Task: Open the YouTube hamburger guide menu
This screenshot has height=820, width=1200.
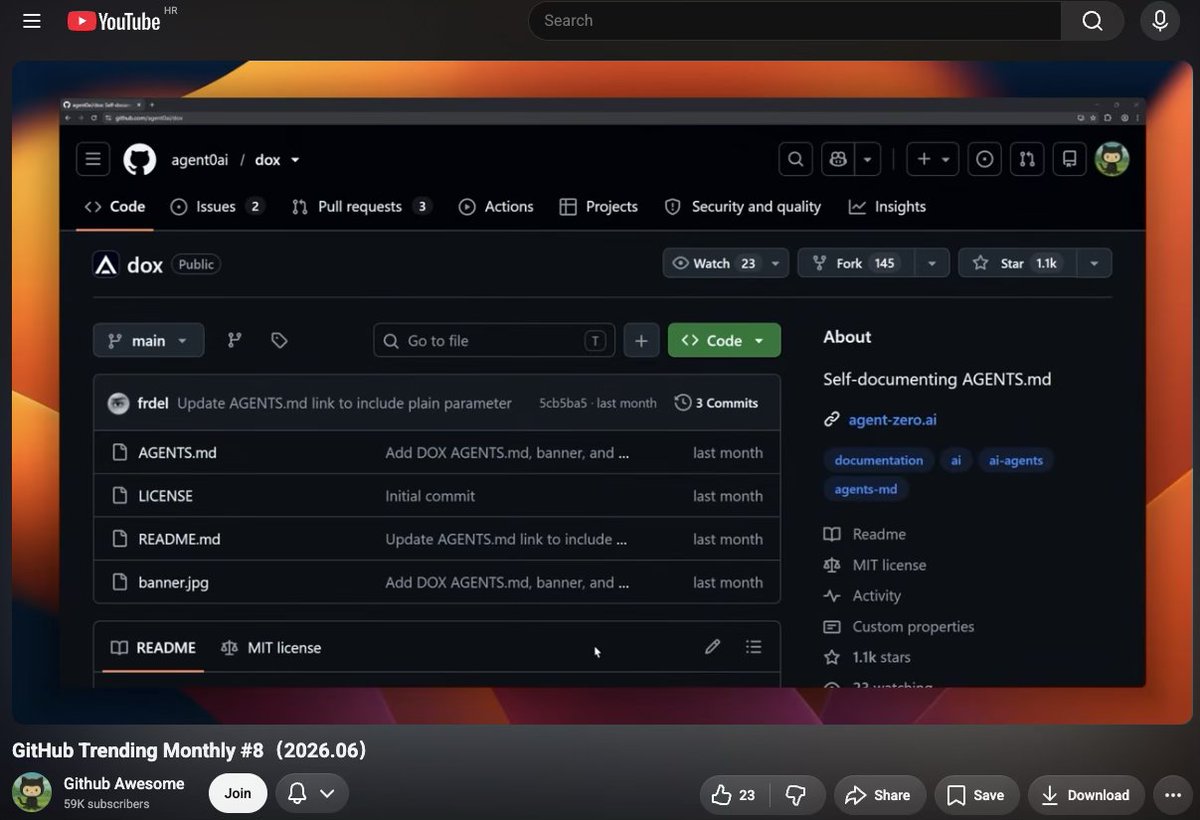Action: [x=32, y=21]
